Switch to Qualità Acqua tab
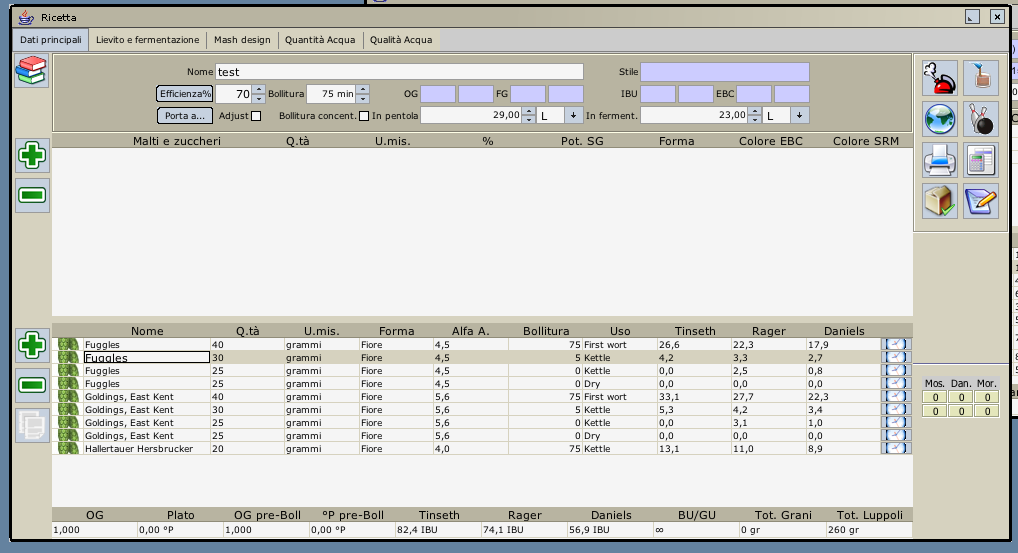The image size is (1018, 553). click(x=401, y=40)
